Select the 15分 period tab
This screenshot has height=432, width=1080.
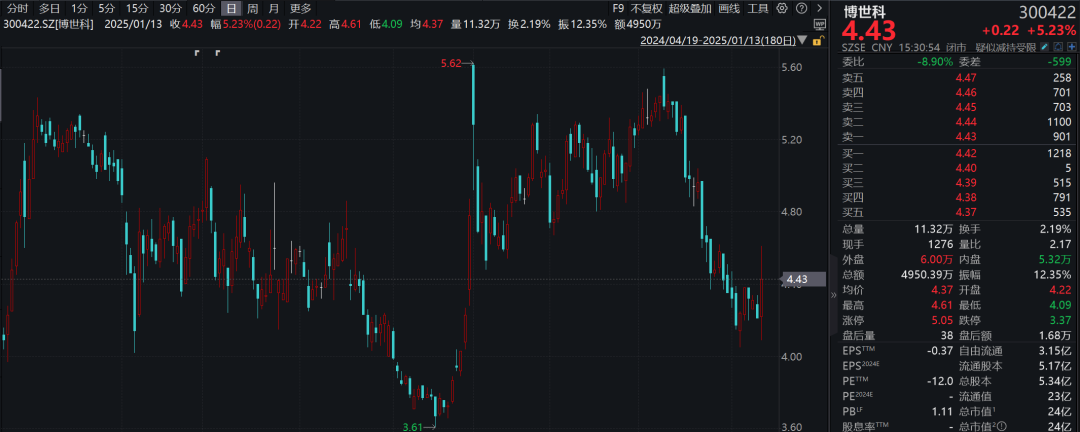click(x=136, y=8)
